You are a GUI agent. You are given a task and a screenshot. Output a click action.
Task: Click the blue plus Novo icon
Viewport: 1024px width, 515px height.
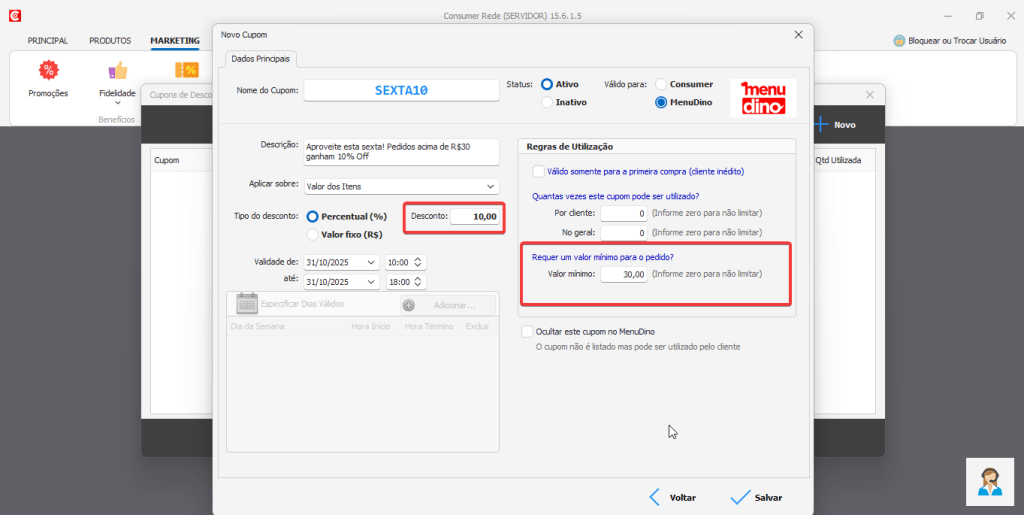822,125
